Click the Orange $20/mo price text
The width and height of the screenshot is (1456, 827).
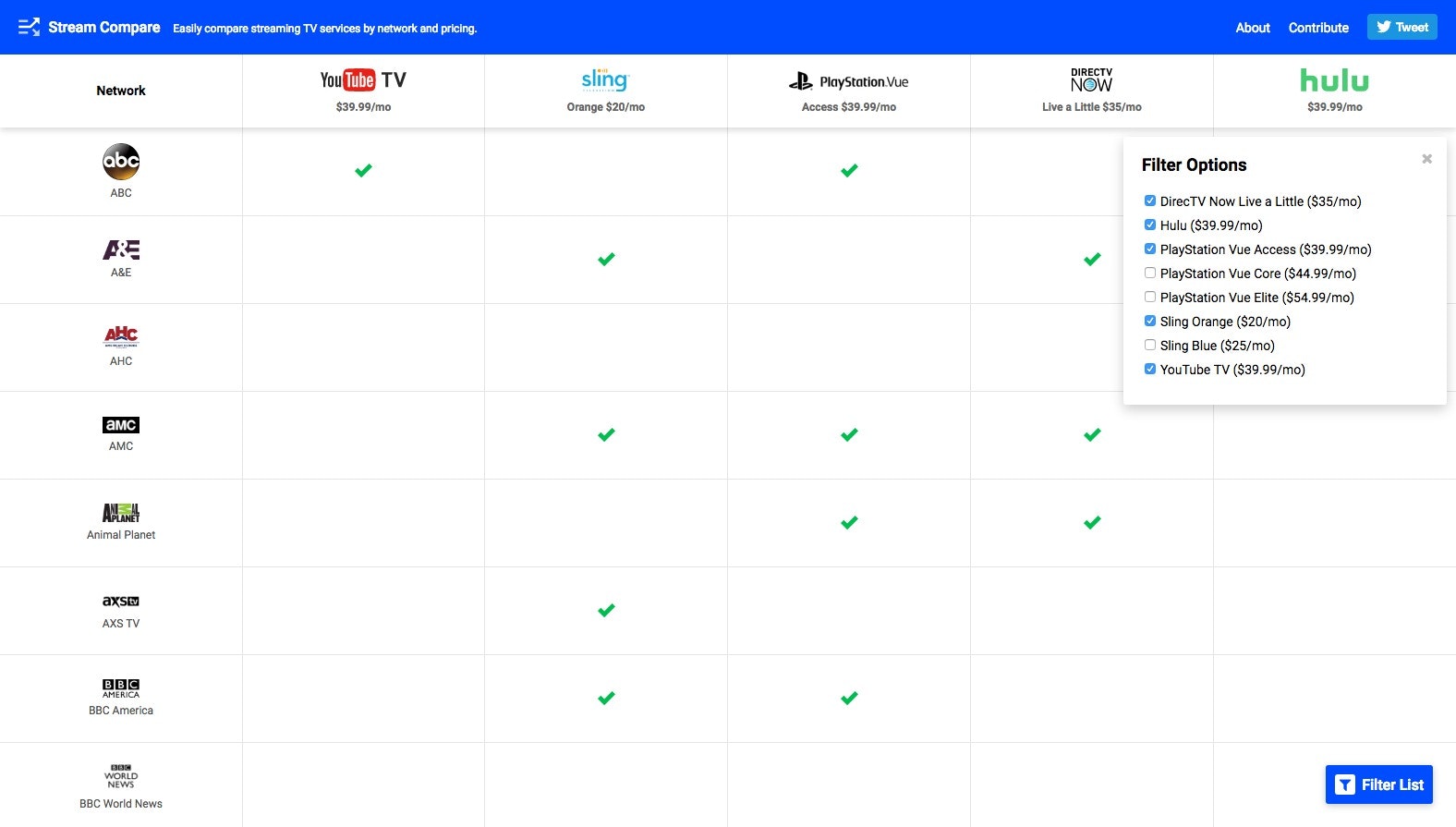pyautogui.click(x=605, y=107)
